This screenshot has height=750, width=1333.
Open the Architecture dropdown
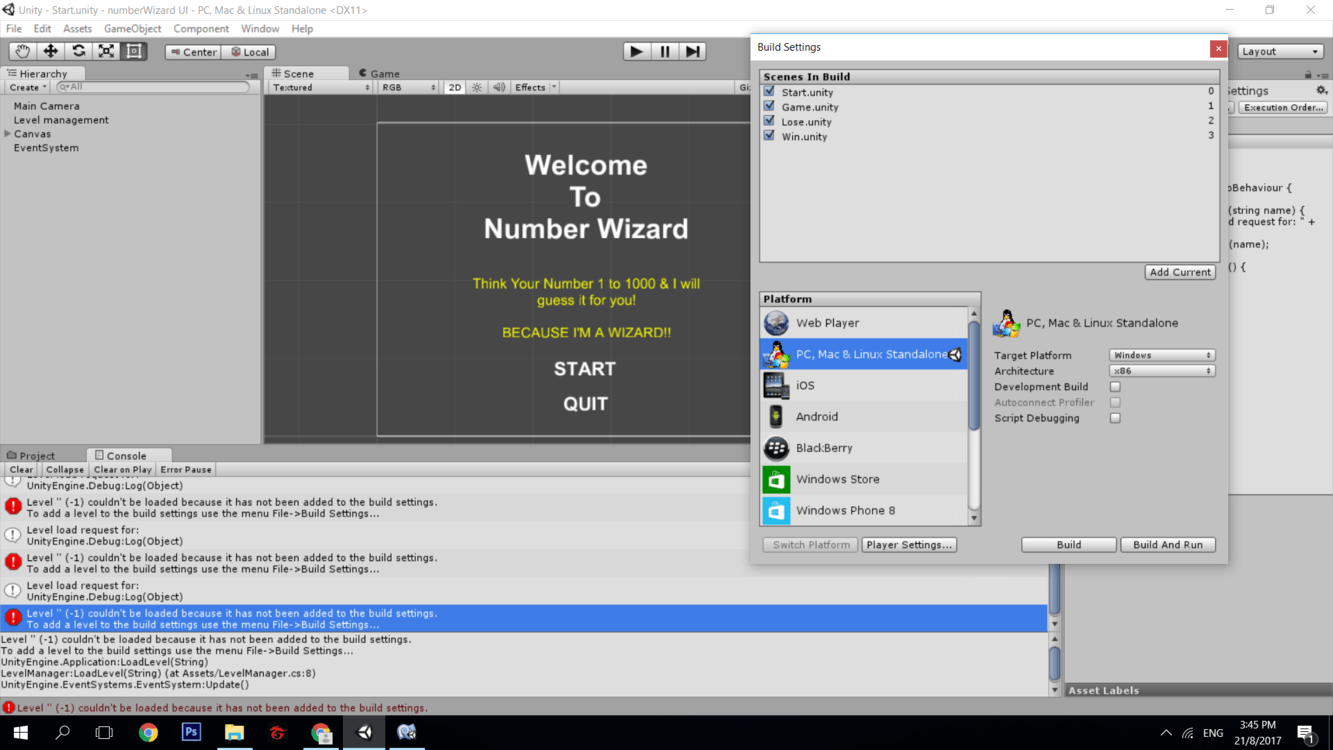coord(1161,370)
